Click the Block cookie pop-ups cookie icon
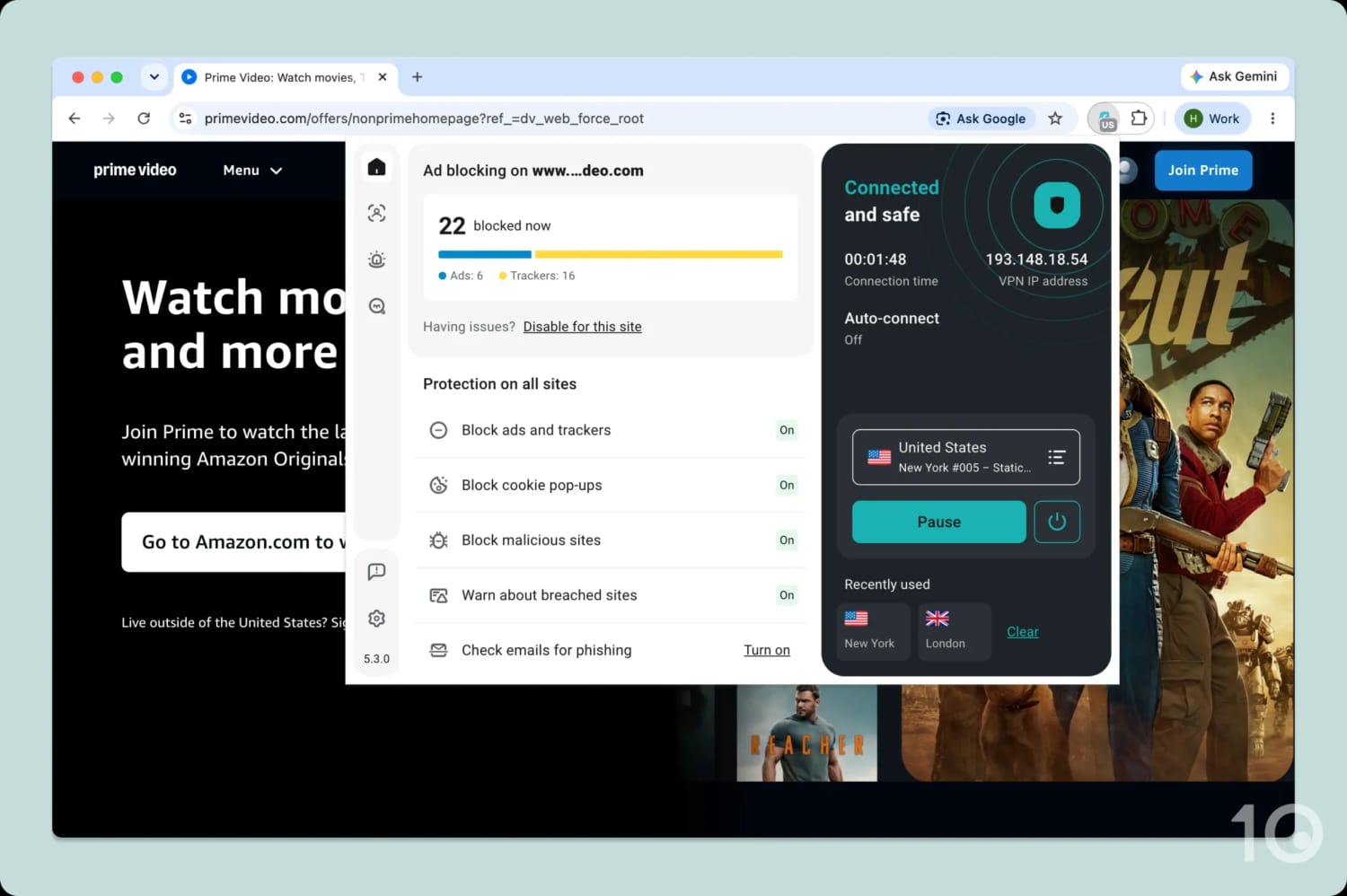This screenshot has width=1347, height=896. [438, 485]
